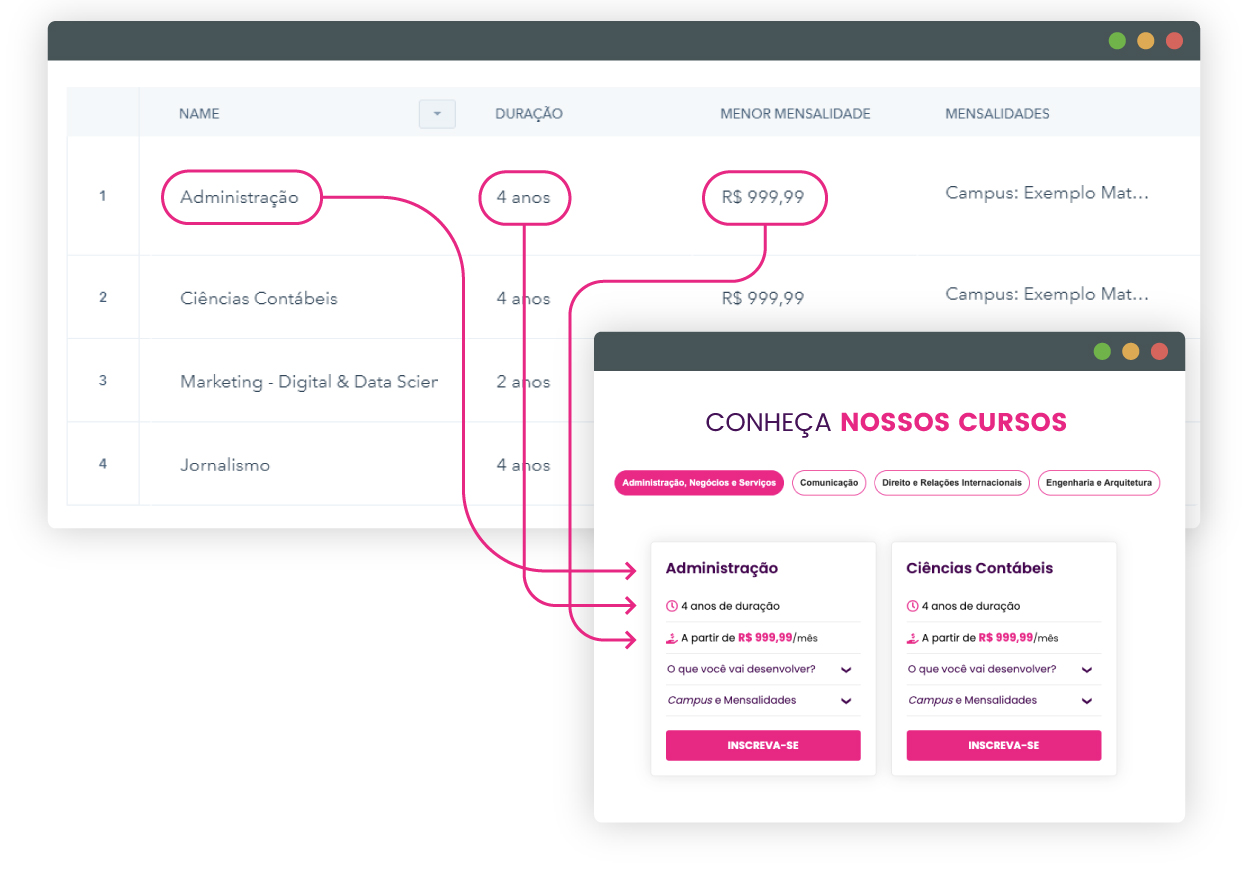This screenshot has width=1256, height=882.
Task: Click the Jornalismo name cell in table
Action: coord(225,465)
